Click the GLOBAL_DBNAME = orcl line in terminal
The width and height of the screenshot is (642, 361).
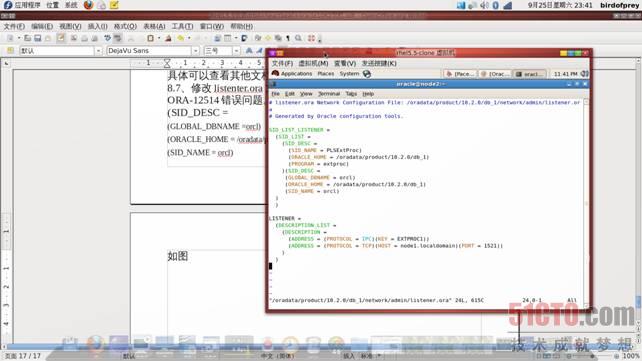tap(320, 178)
